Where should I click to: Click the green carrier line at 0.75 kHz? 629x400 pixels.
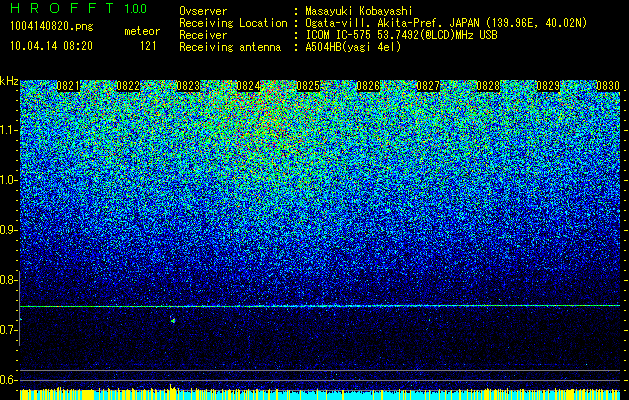pyautogui.click(x=320, y=306)
